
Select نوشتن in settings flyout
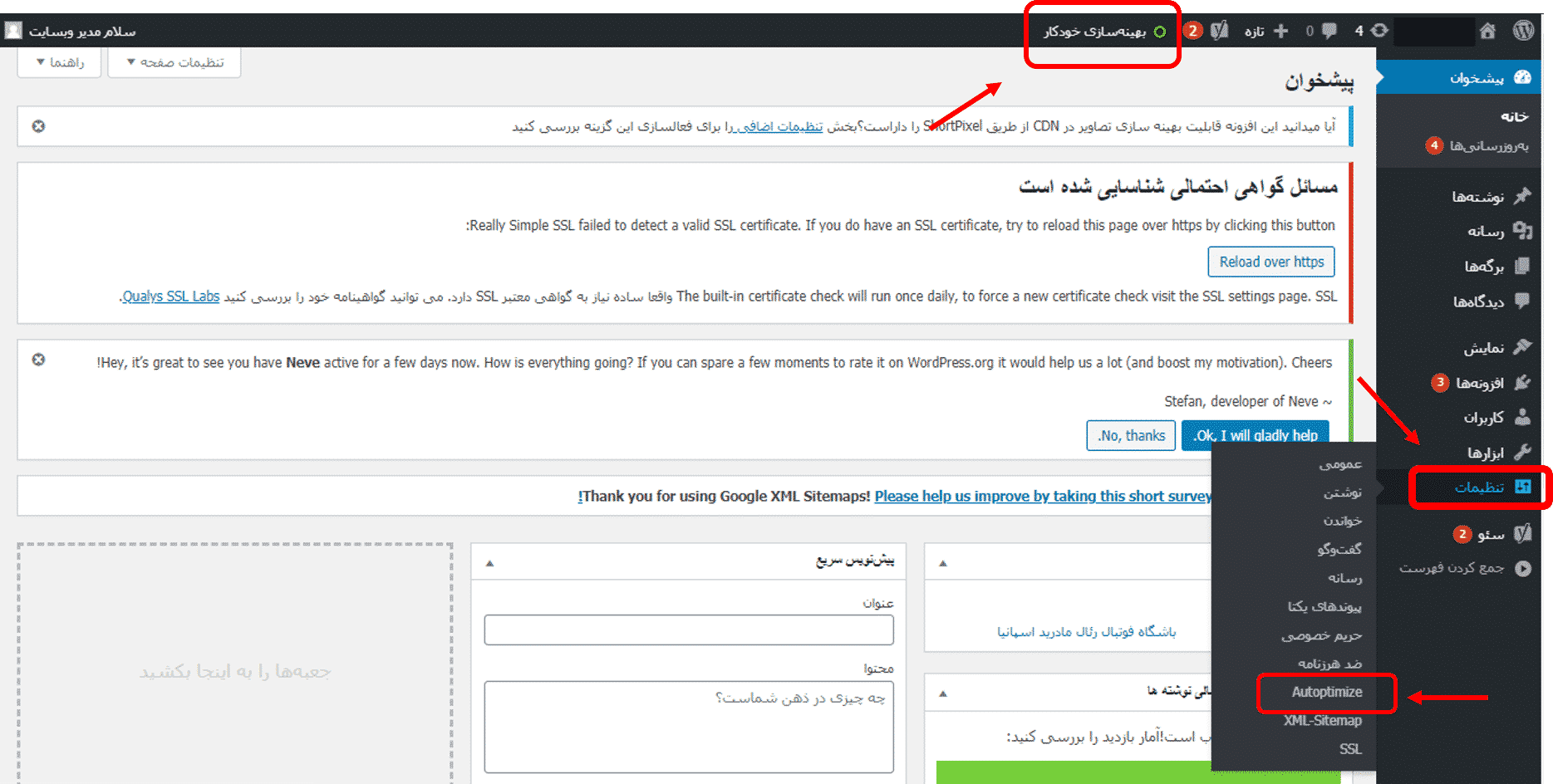click(x=1343, y=492)
